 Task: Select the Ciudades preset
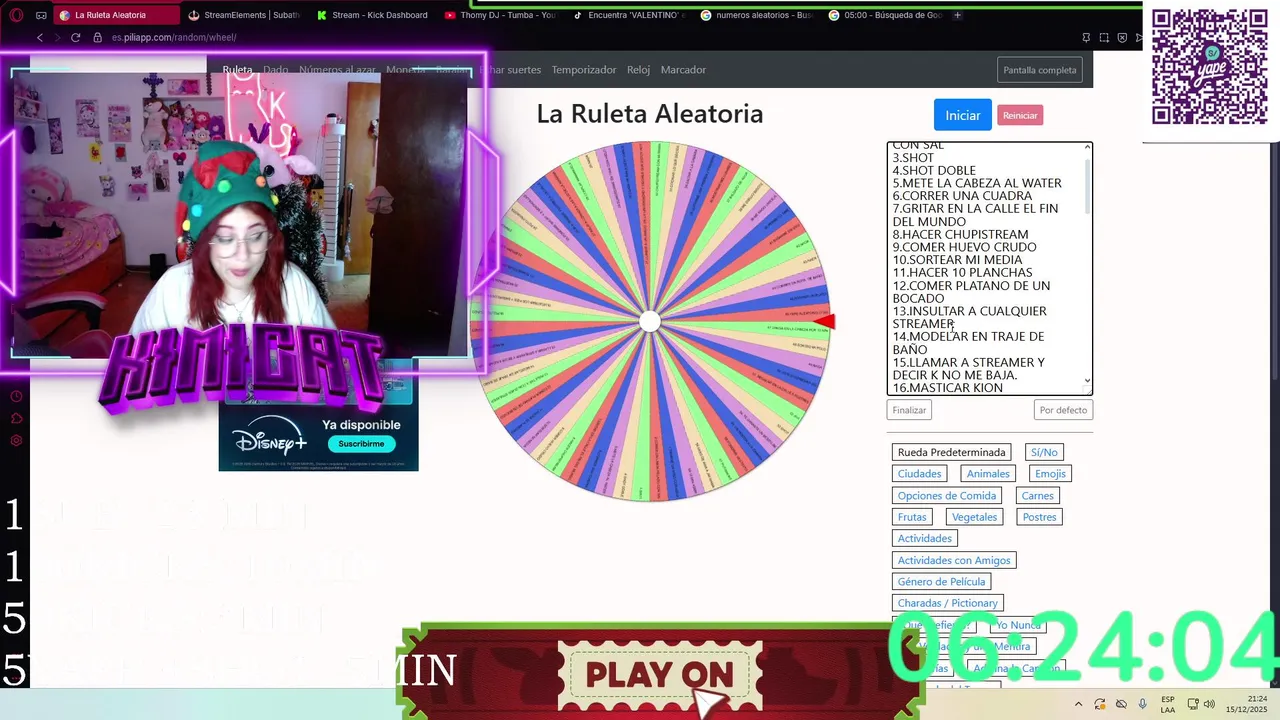[919, 474]
